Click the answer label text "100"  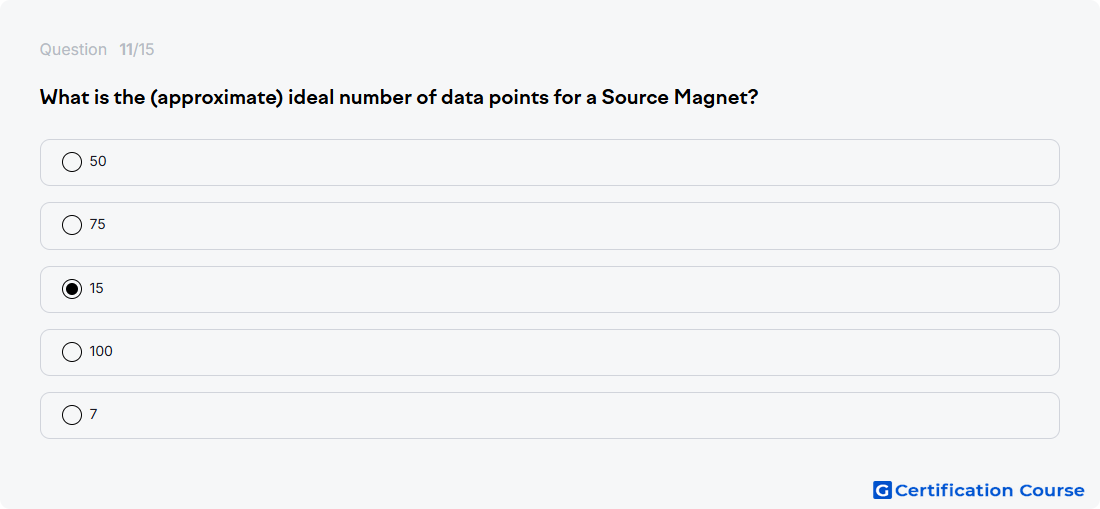click(x=101, y=351)
